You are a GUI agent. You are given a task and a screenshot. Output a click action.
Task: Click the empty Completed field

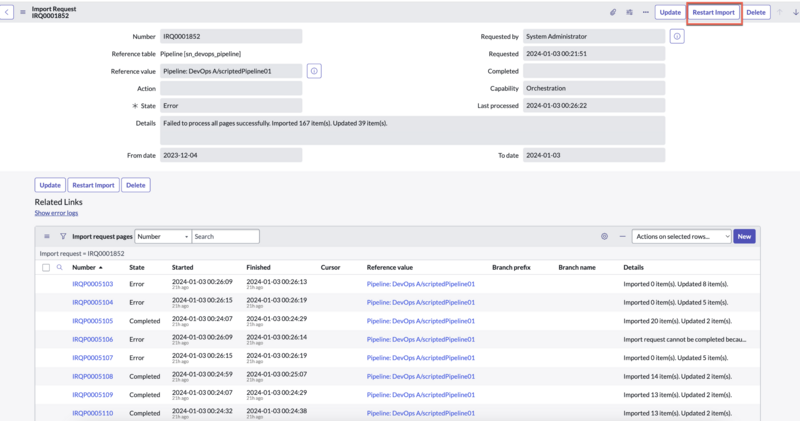[x=594, y=71]
